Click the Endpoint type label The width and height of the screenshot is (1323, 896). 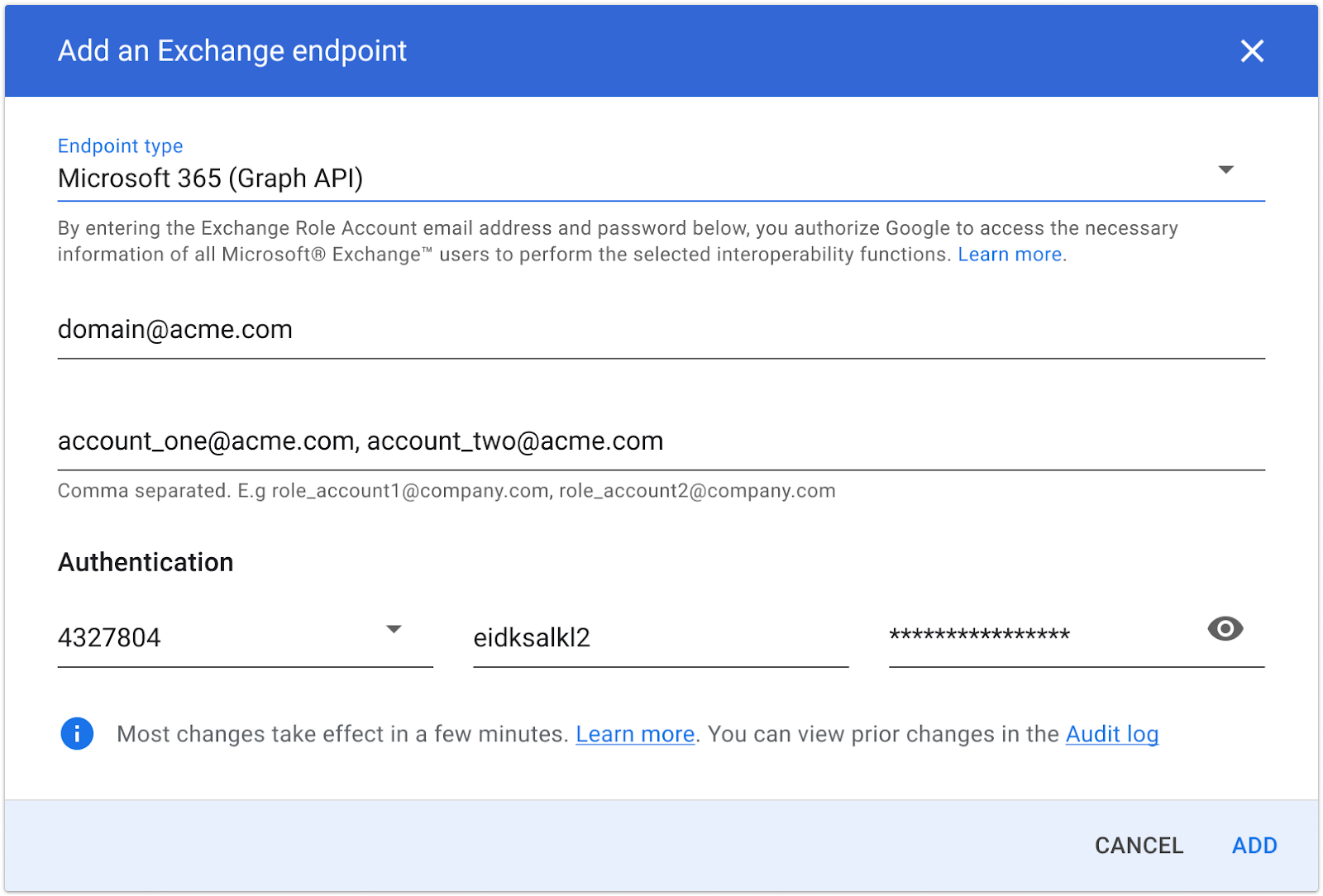click(121, 146)
